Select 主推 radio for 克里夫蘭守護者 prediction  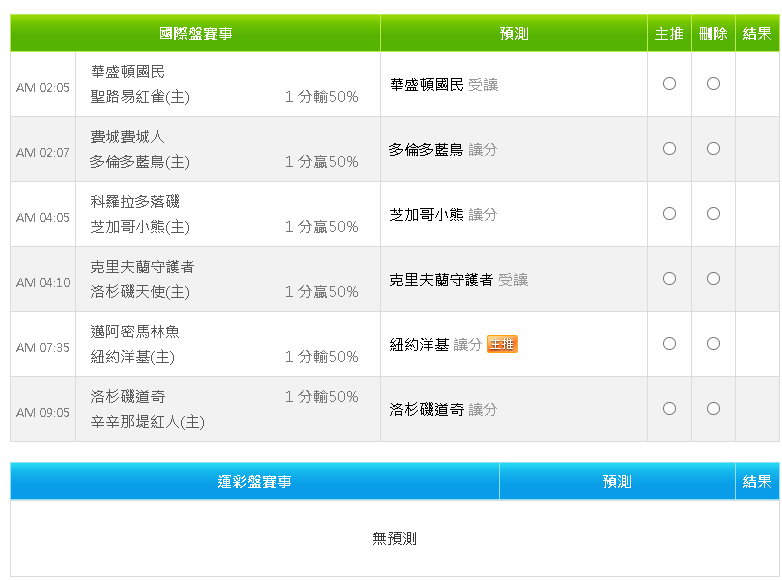coord(669,278)
